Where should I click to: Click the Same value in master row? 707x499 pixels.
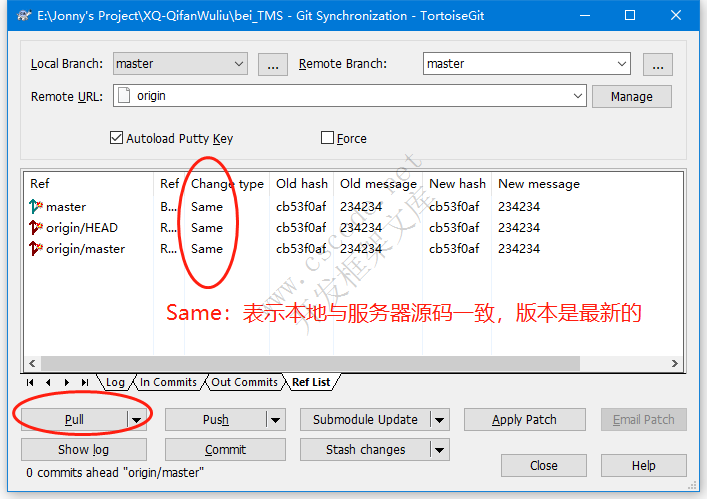pos(207,207)
